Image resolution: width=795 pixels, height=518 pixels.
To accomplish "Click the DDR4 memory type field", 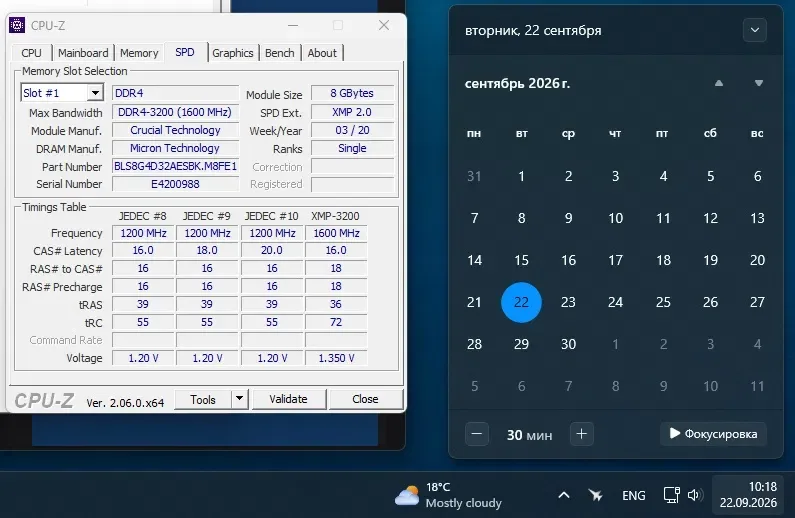I will 175,93.
